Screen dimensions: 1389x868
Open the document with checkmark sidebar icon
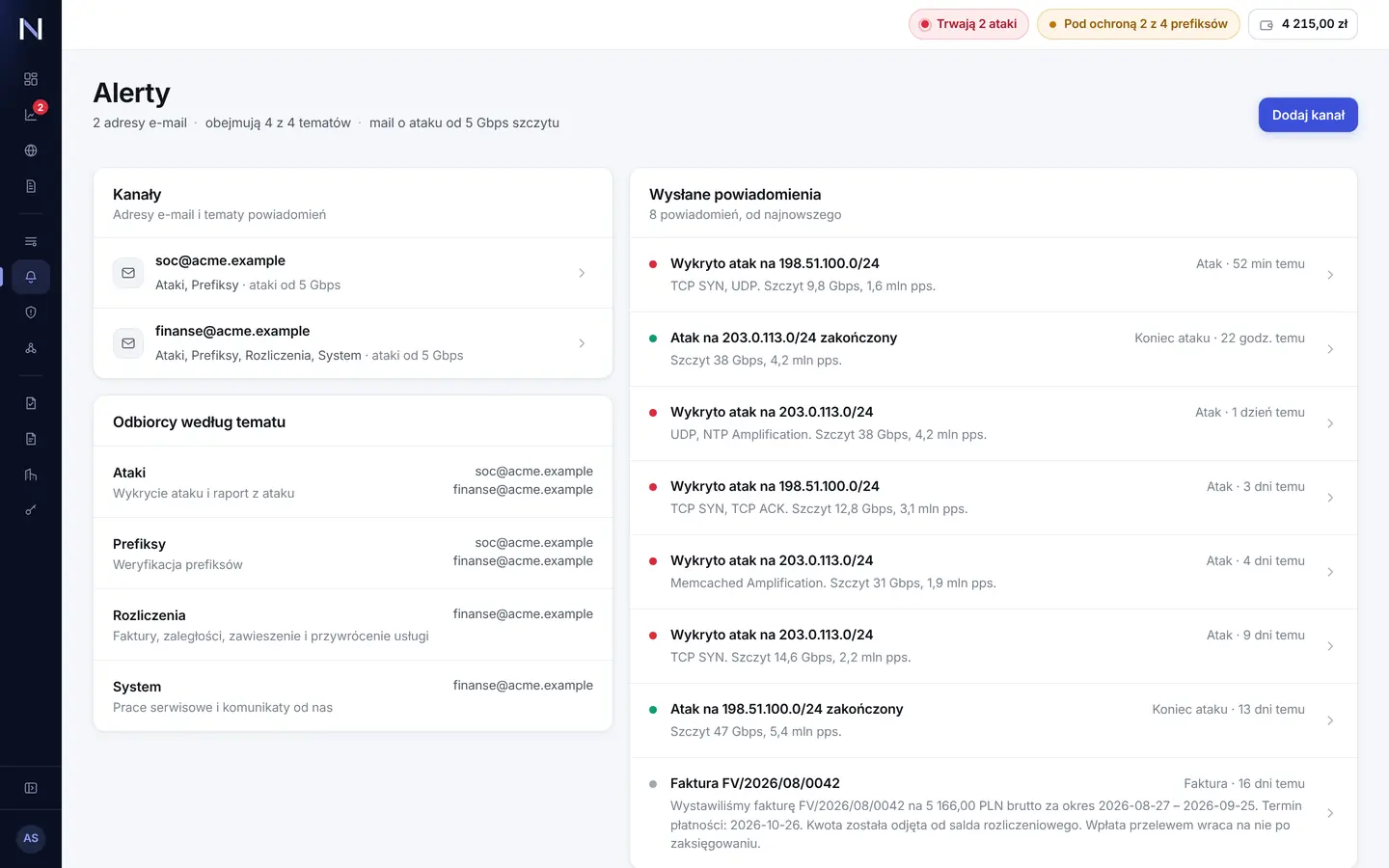31,403
